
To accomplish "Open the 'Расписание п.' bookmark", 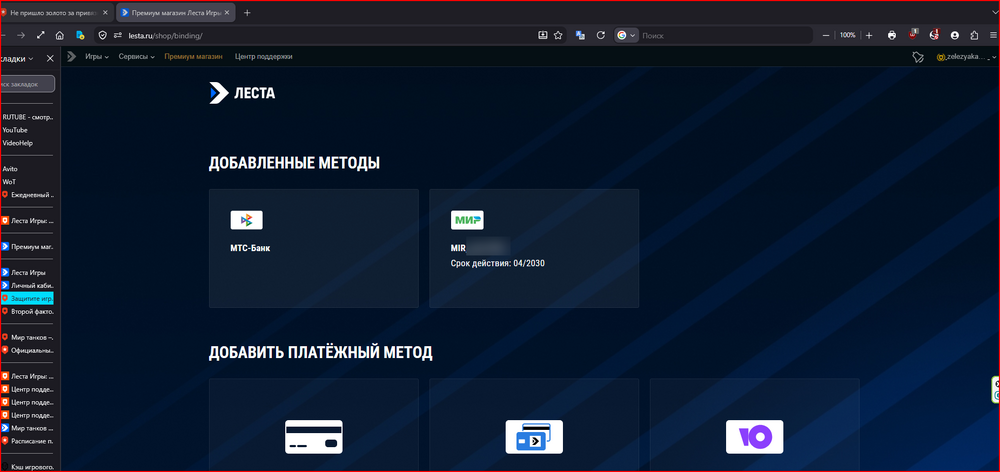I will click(27, 441).
